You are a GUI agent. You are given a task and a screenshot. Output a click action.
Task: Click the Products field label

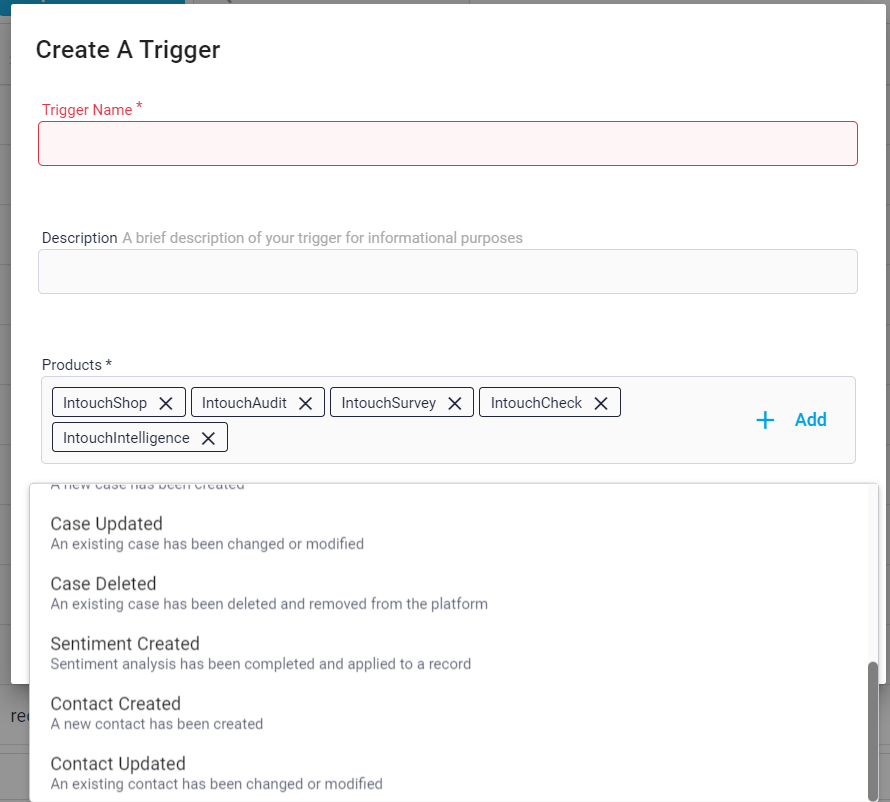click(x=77, y=365)
